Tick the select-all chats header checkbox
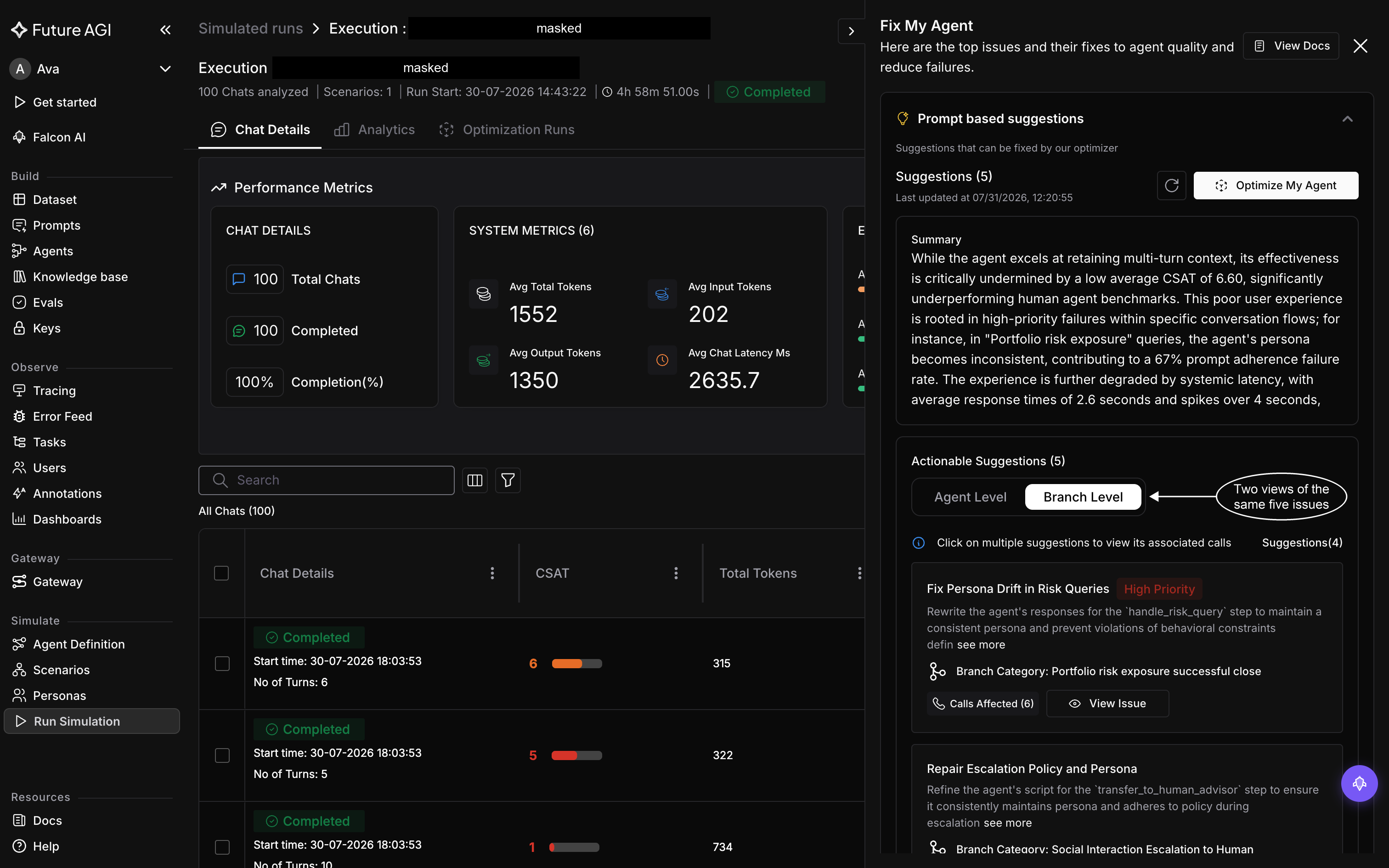 click(x=221, y=573)
